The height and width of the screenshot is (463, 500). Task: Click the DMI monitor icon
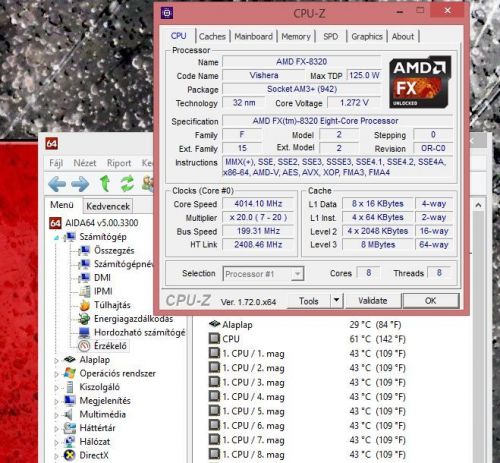(85, 277)
